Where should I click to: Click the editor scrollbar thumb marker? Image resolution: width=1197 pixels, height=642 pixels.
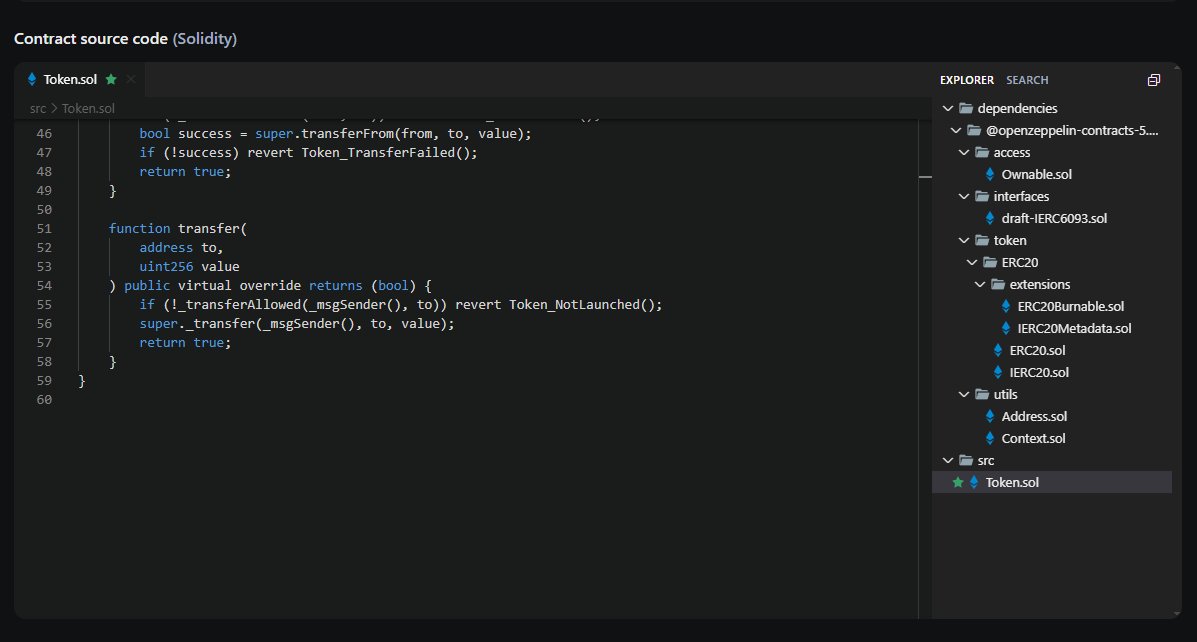pyautogui.click(x=925, y=177)
